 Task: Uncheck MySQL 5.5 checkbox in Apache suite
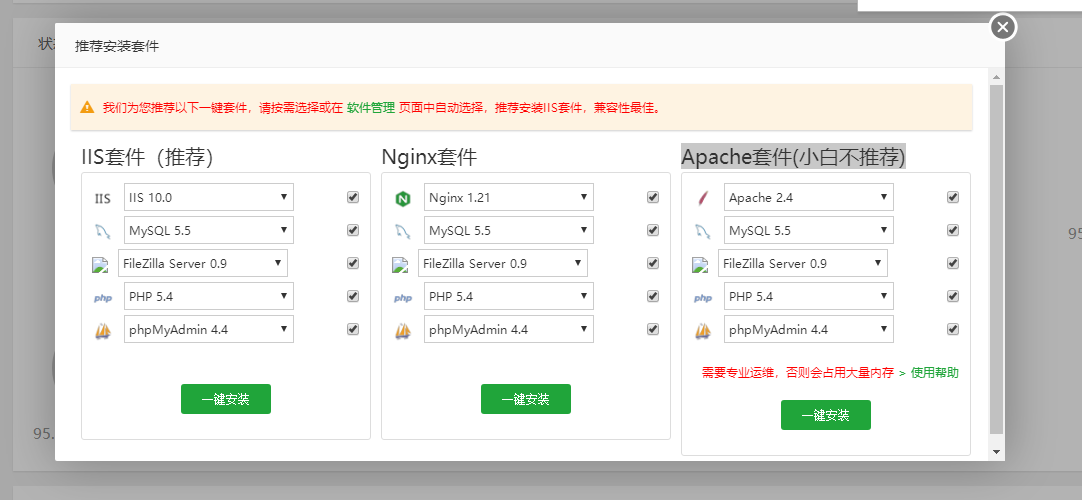[x=953, y=230]
